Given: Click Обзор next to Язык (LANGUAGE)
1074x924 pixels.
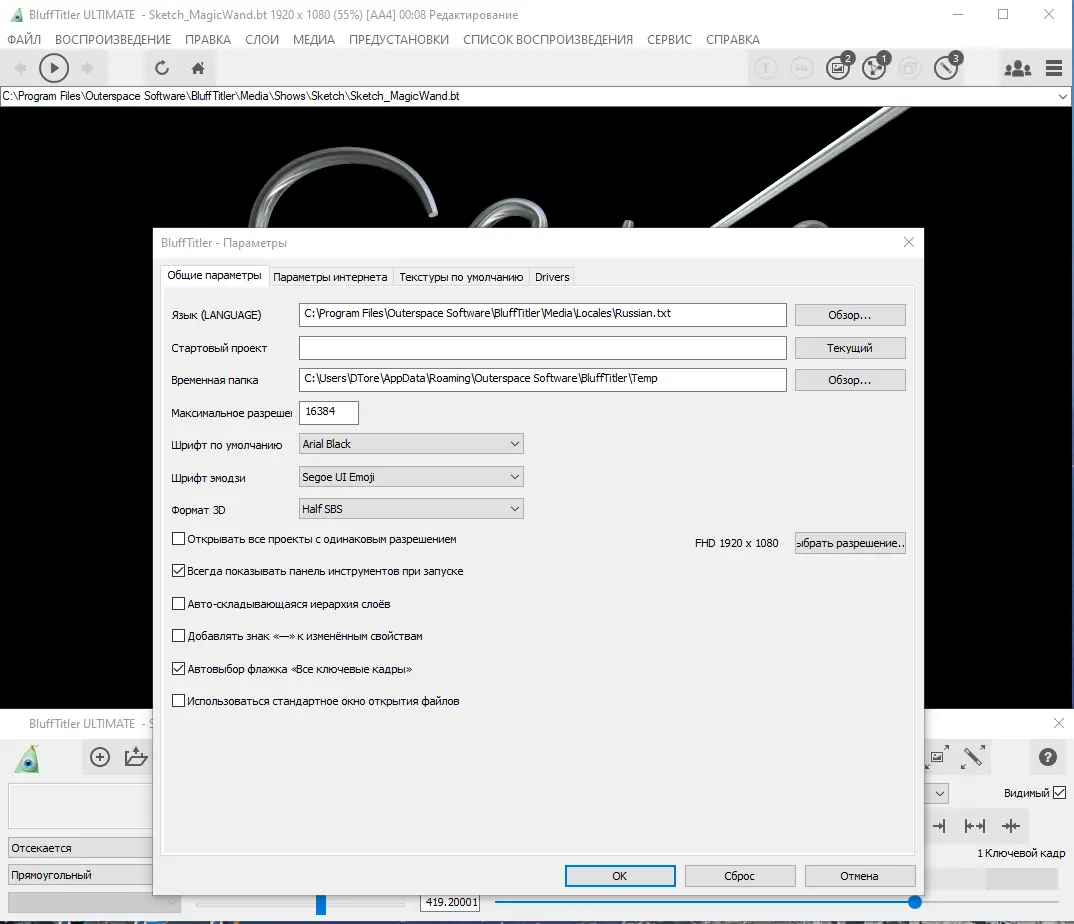Looking at the screenshot, I should click(850, 315).
